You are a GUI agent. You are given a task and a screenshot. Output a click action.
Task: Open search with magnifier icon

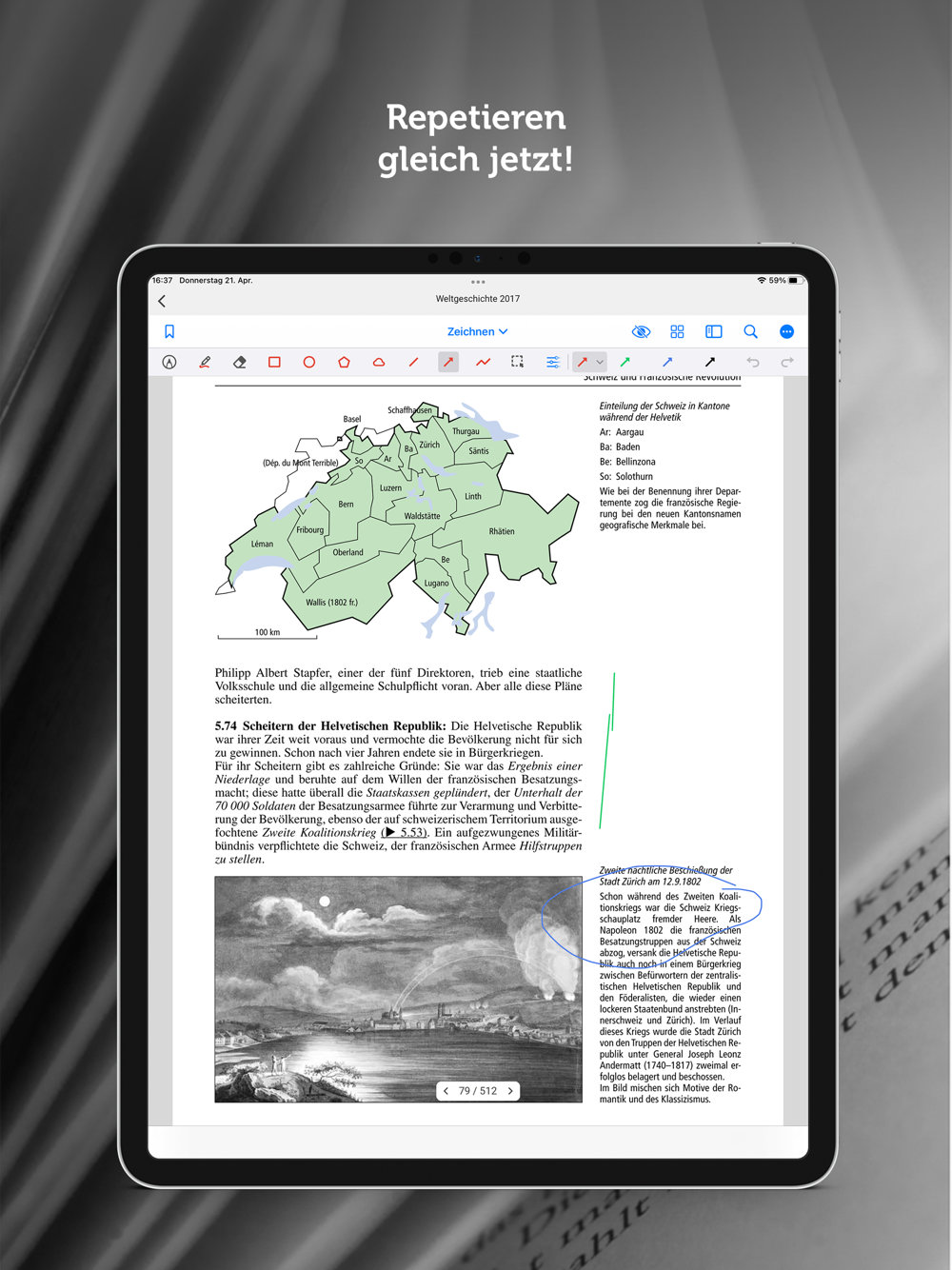[x=750, y=331]
